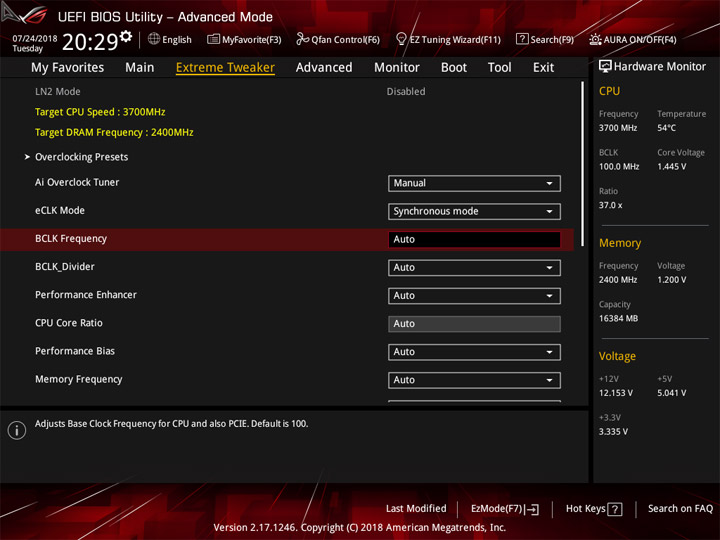Click the +12V 12.153 V reading
The image size is (720, 540).
(616, 393)
